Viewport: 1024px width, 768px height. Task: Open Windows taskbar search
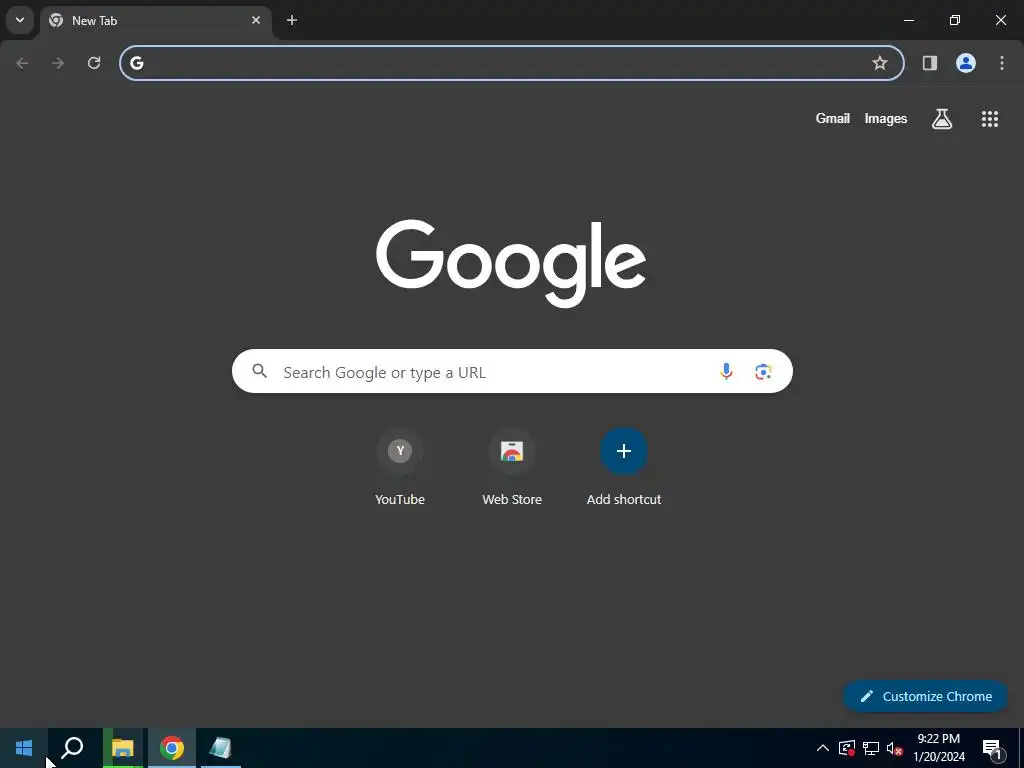[72, 748]
